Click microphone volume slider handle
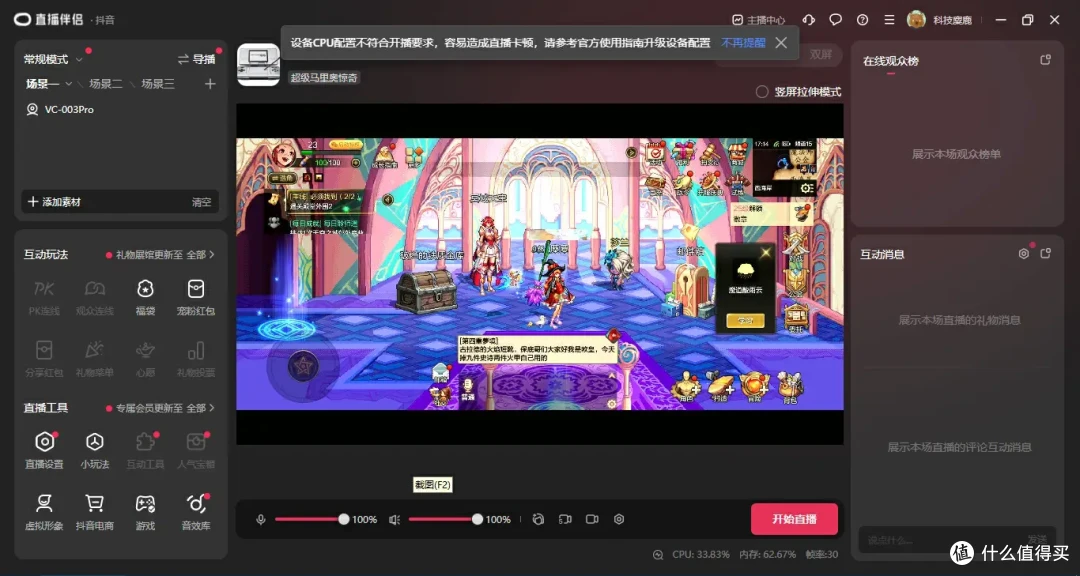 point(344,520)
